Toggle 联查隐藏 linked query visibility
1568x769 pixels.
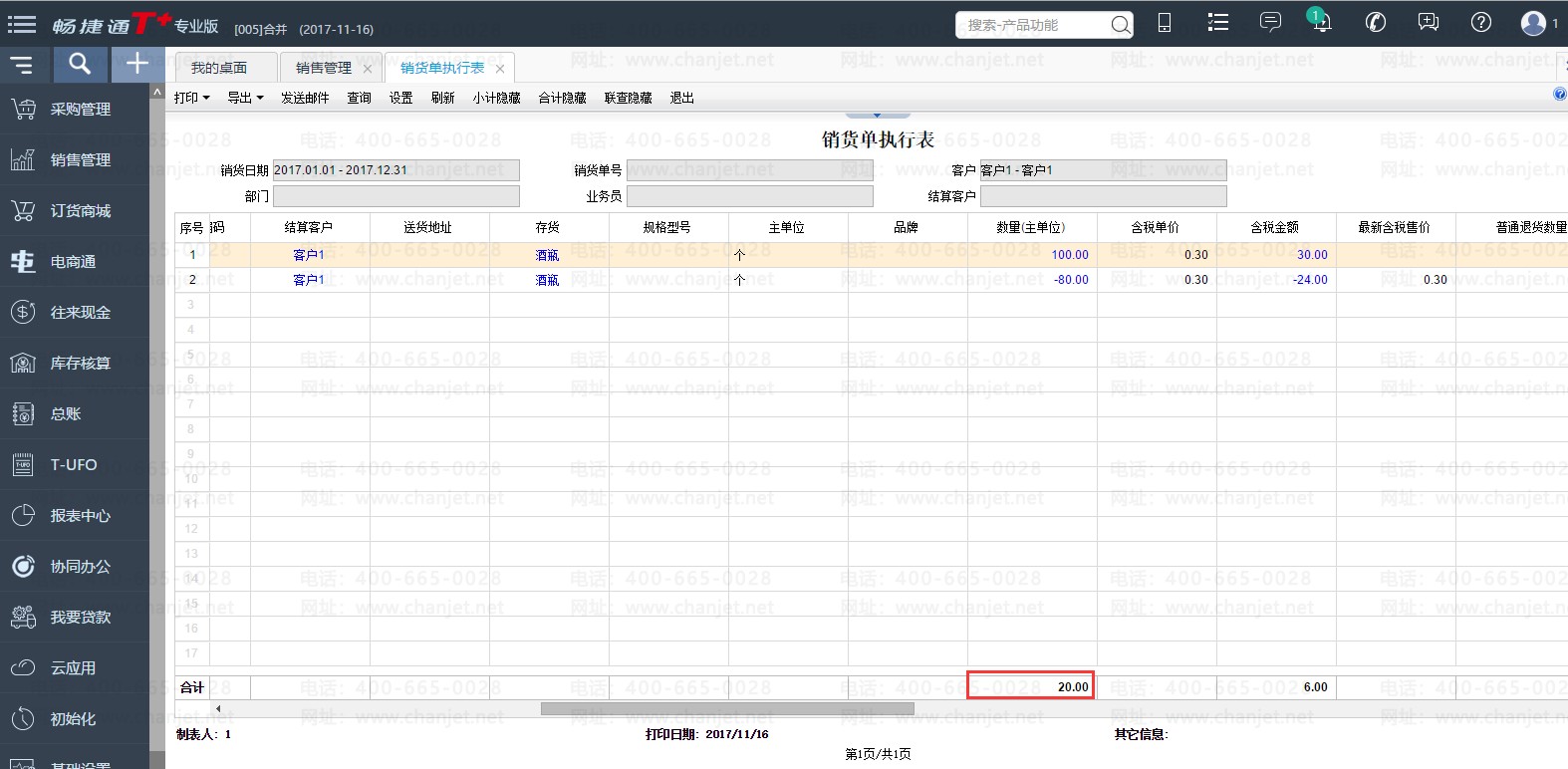pos(628,98)
